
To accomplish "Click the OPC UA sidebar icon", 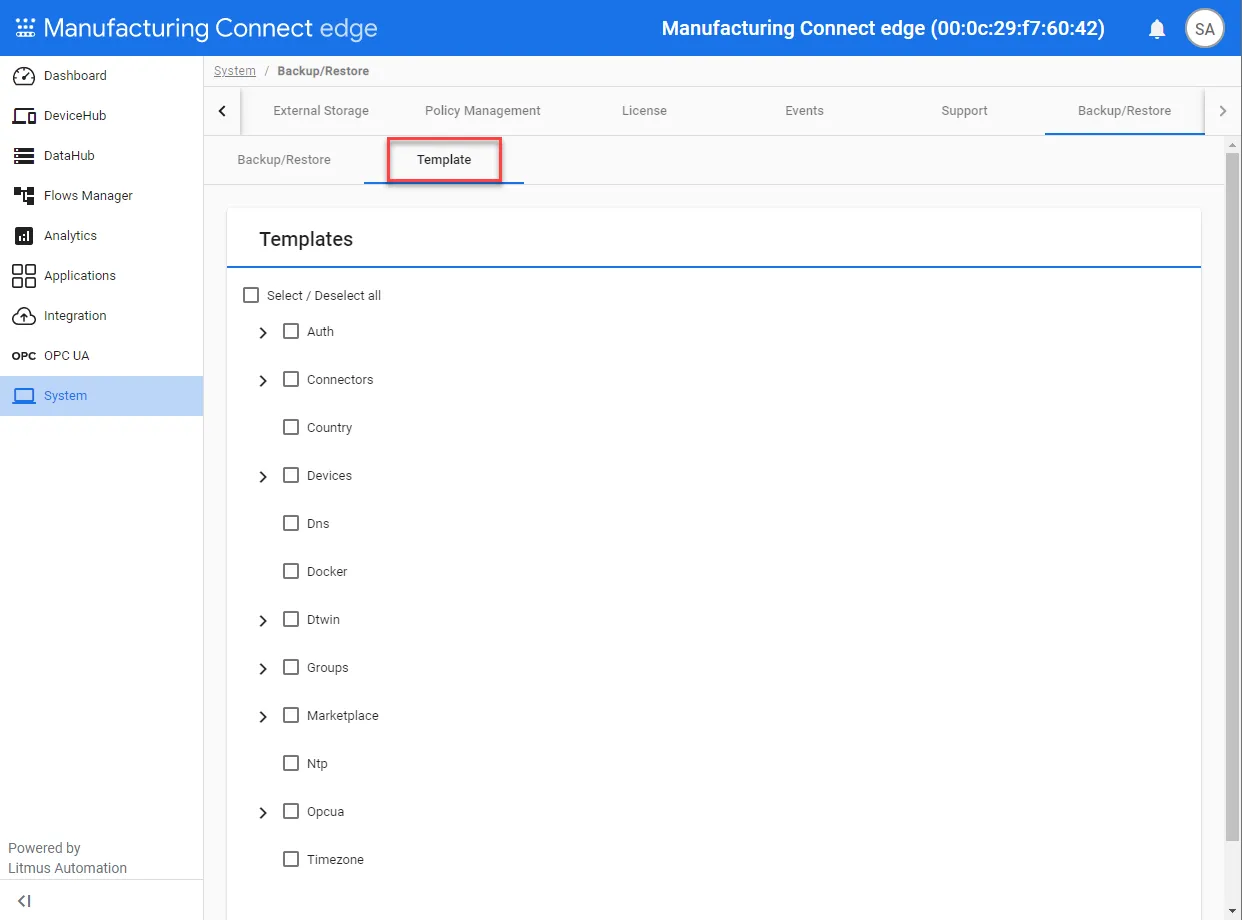I will [x=24, y=356].
